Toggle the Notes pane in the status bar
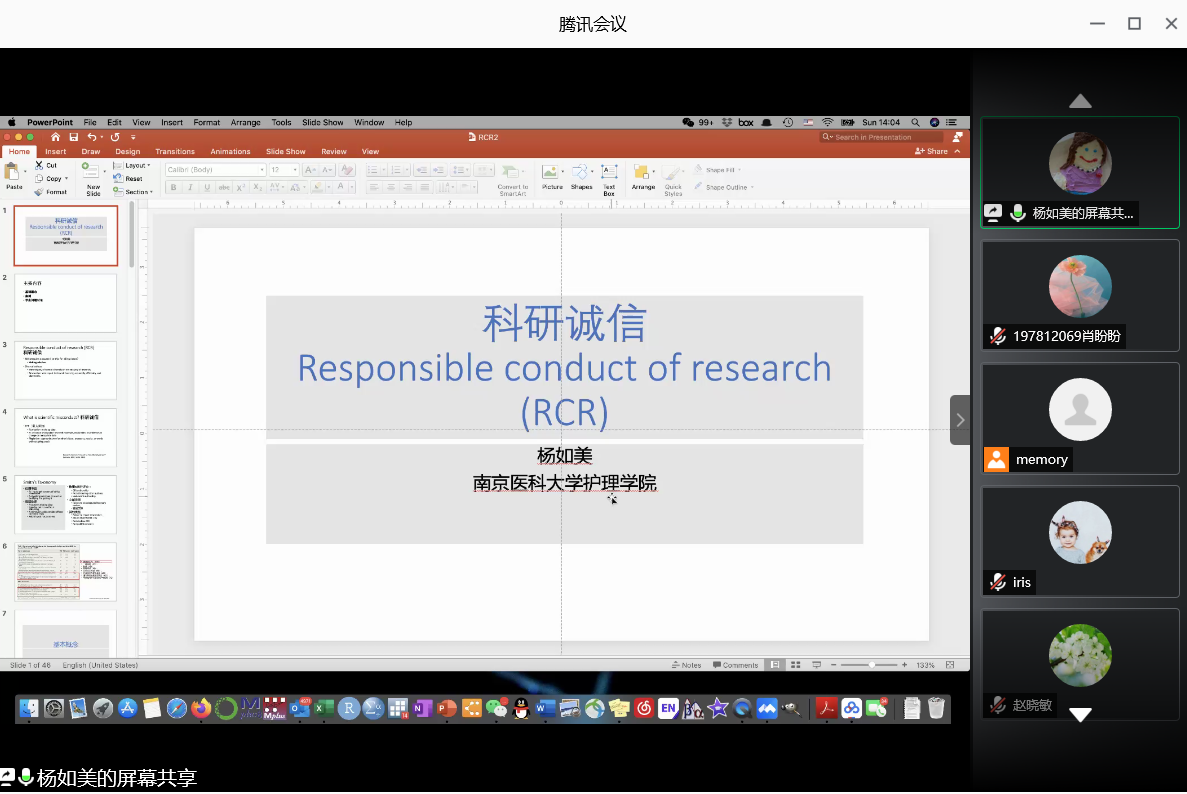The height and width of the screenshot is (794, 1187). (687, 665)
